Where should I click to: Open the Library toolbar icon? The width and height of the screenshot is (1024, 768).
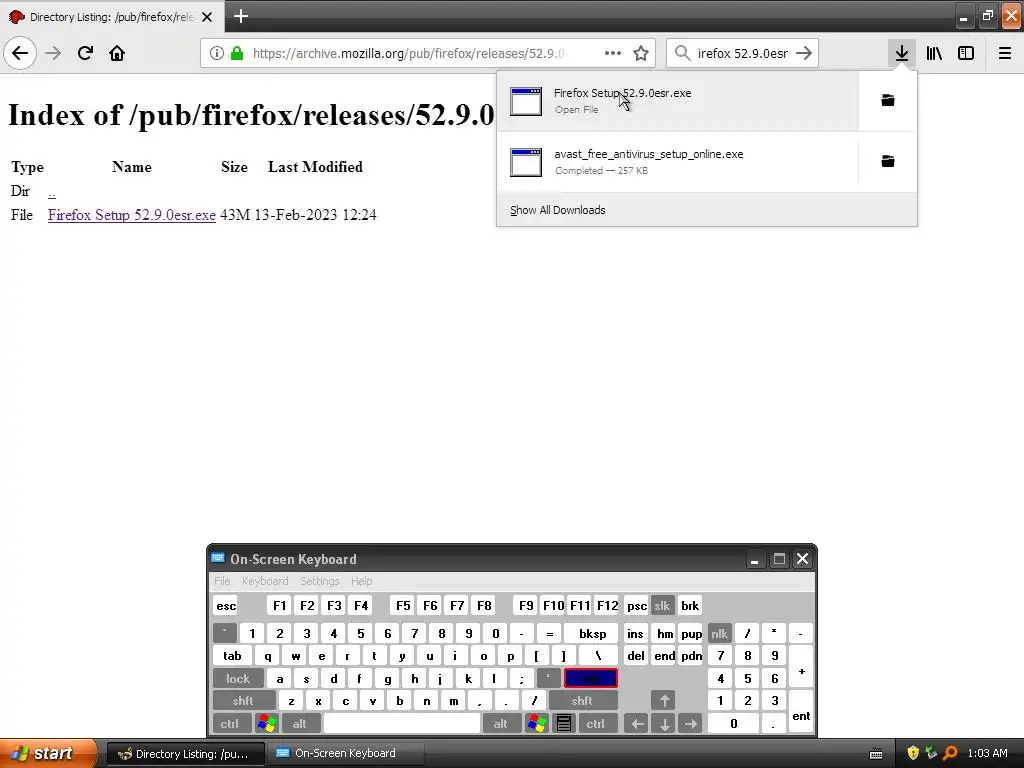934,53
